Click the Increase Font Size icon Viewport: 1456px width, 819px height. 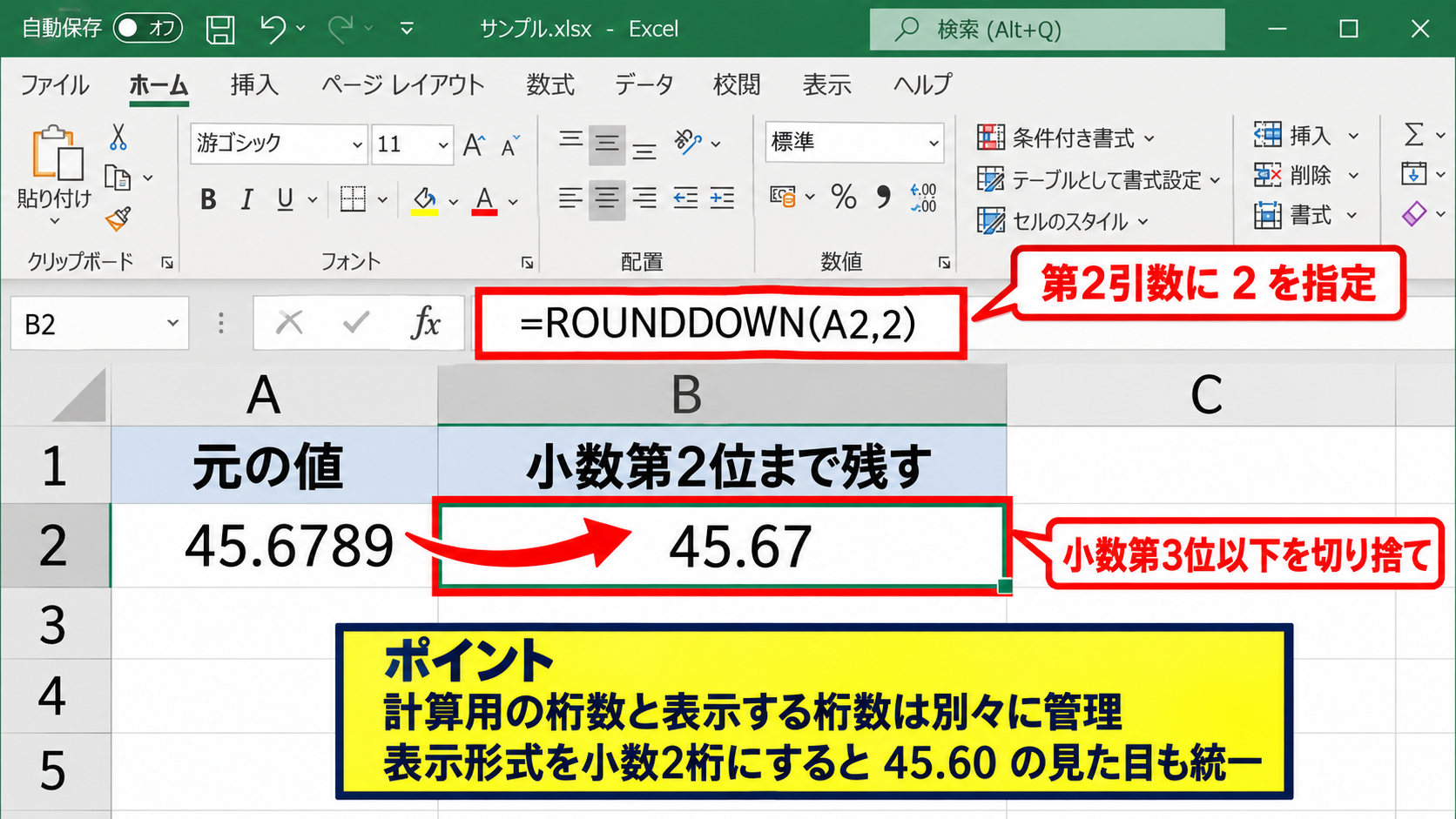point(474,144)
